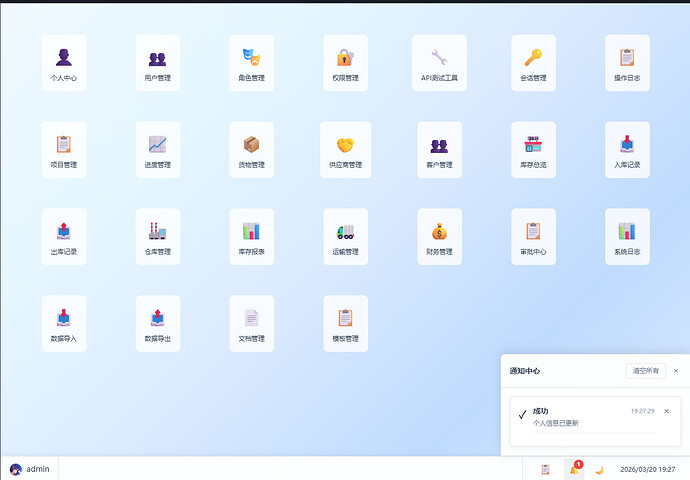
Task: Dismiss the 成功 notification item
Action: point(667,411)
